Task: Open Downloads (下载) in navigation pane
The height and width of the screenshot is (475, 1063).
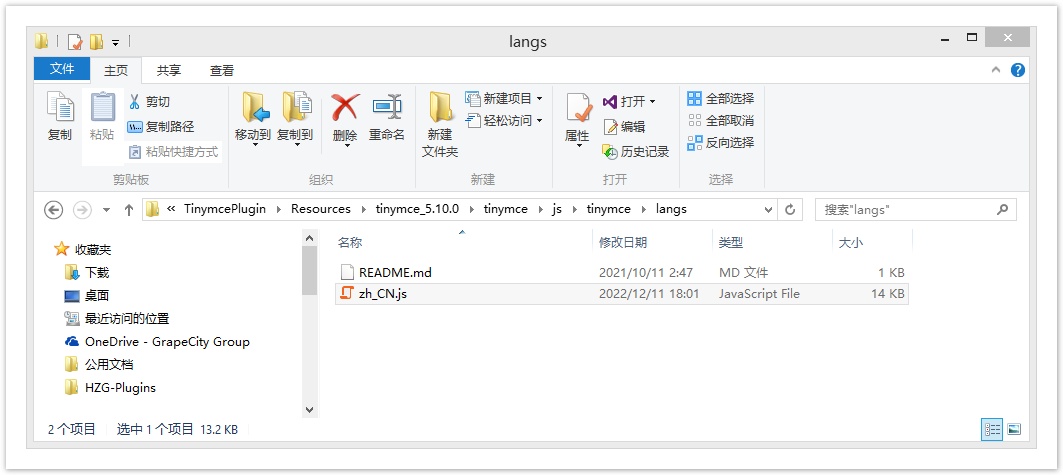Action: pyautogui.click(x=87, y=273)
